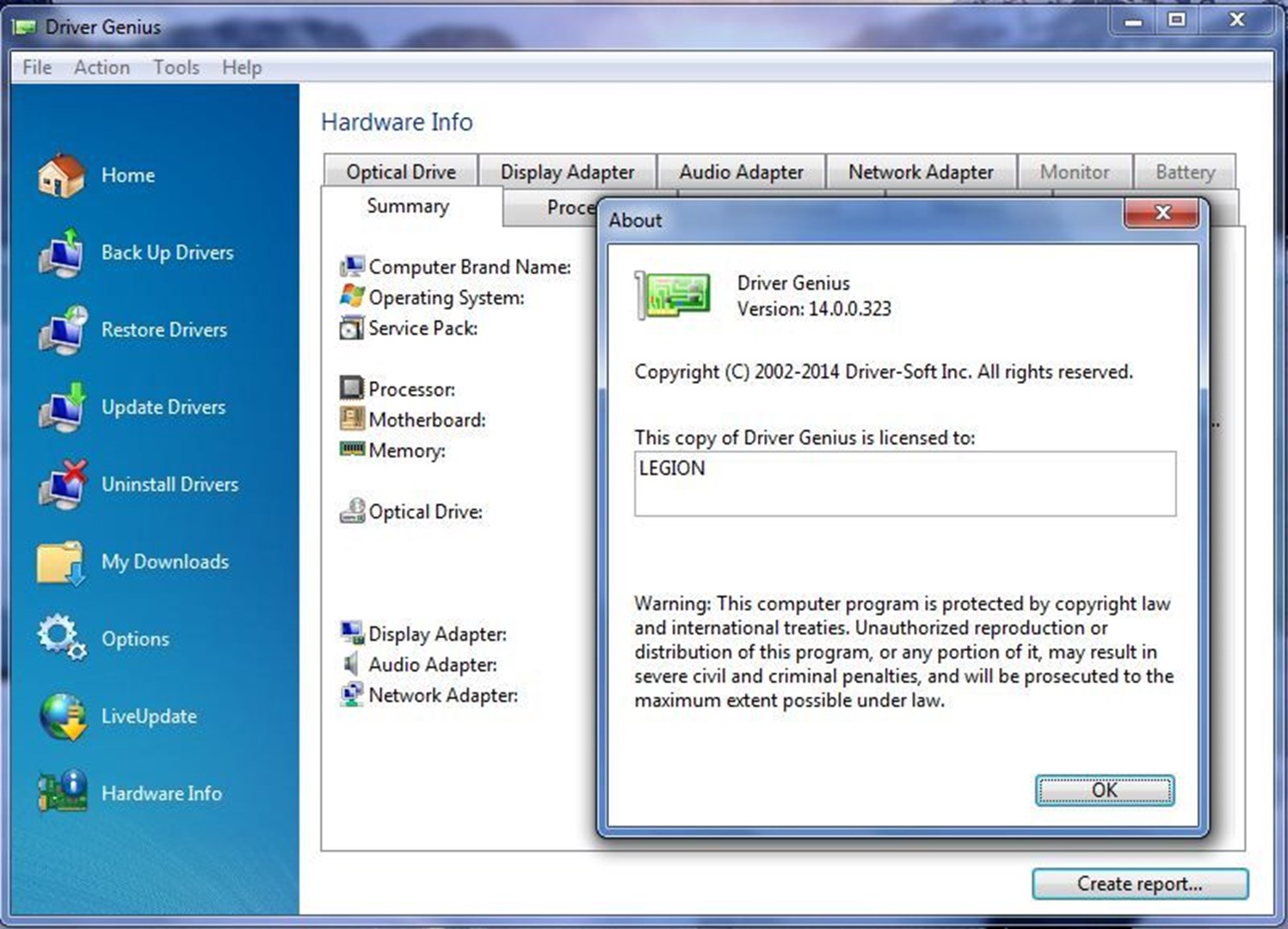The height and width of the screenshot is (929, 1288).
Task: Click the Computer Brand Name icon
Action: pos(352,267)
